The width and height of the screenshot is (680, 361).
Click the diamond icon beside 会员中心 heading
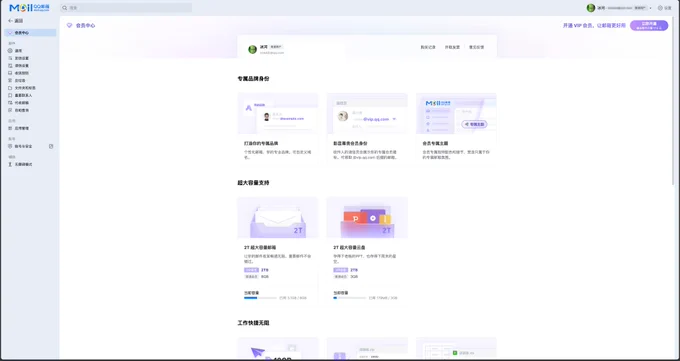[69, 26]
